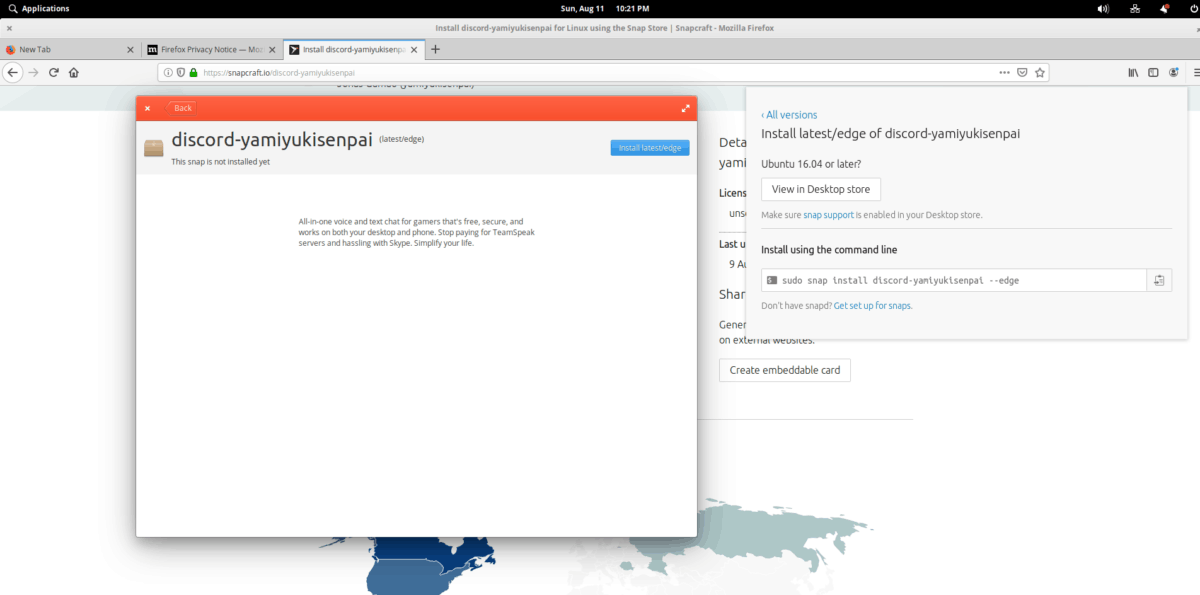The height and width of the screenshot is (595, 1200).
Task: Show the browser sidebar via sidebar icon
Action: click(1153, 72)
